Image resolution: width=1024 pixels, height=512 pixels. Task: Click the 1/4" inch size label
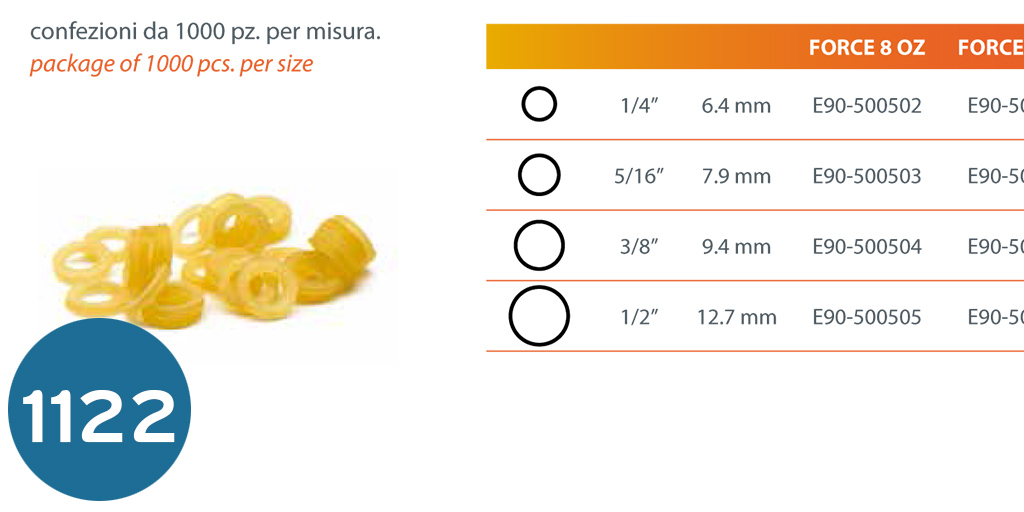(639, 105)
